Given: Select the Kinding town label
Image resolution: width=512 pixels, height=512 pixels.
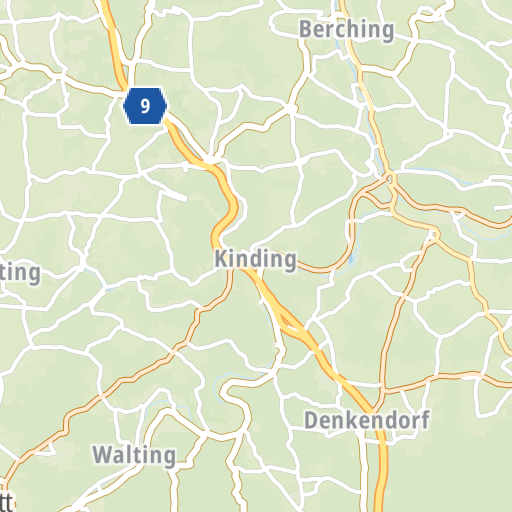Looking at the screenshot, I should 255,259.
